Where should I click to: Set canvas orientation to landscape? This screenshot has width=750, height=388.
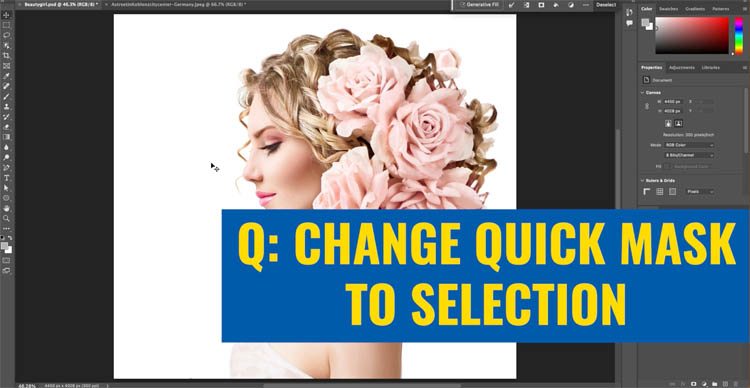[678, 123]
